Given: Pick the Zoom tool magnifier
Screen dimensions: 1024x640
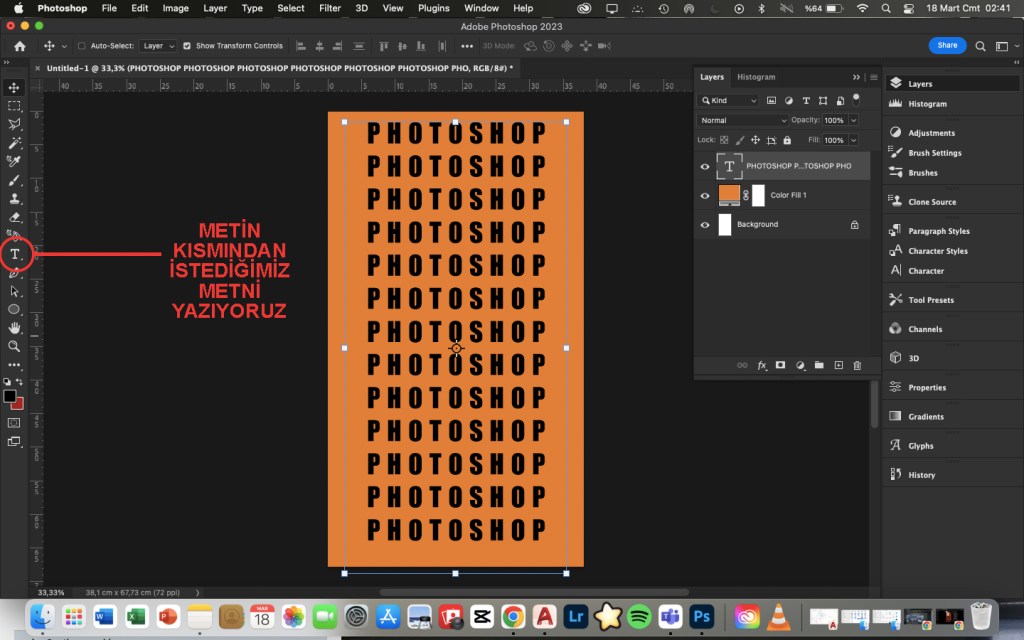Looking at the screenshot, I should 14,346.
